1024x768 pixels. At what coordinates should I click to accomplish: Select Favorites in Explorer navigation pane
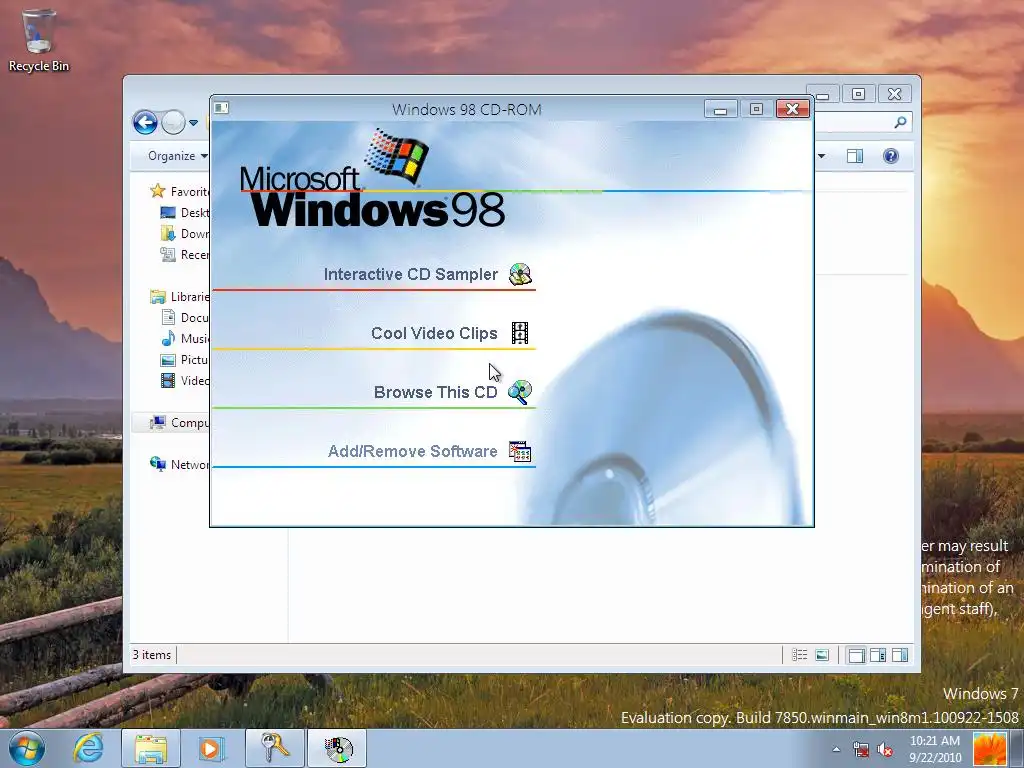point(180,191)
